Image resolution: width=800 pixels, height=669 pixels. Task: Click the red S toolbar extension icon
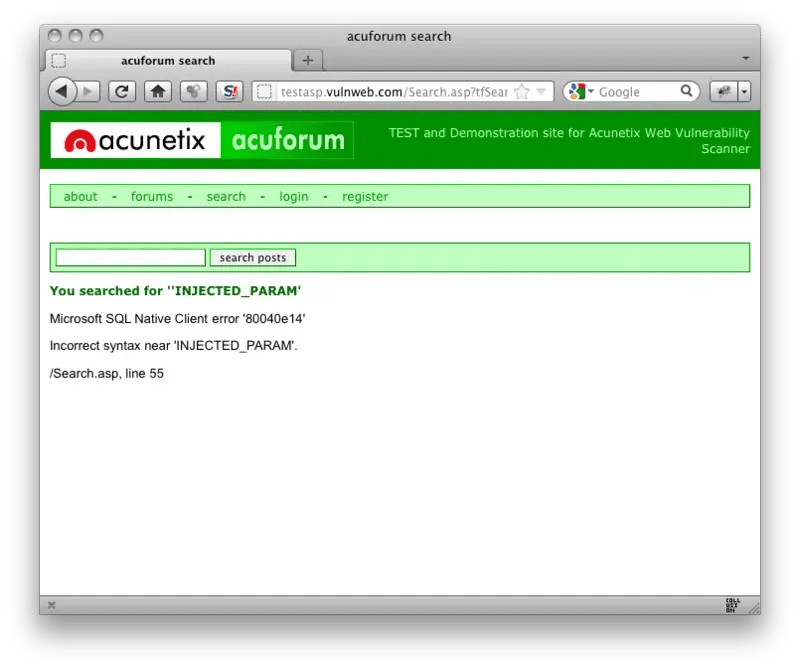pos(230,92)
